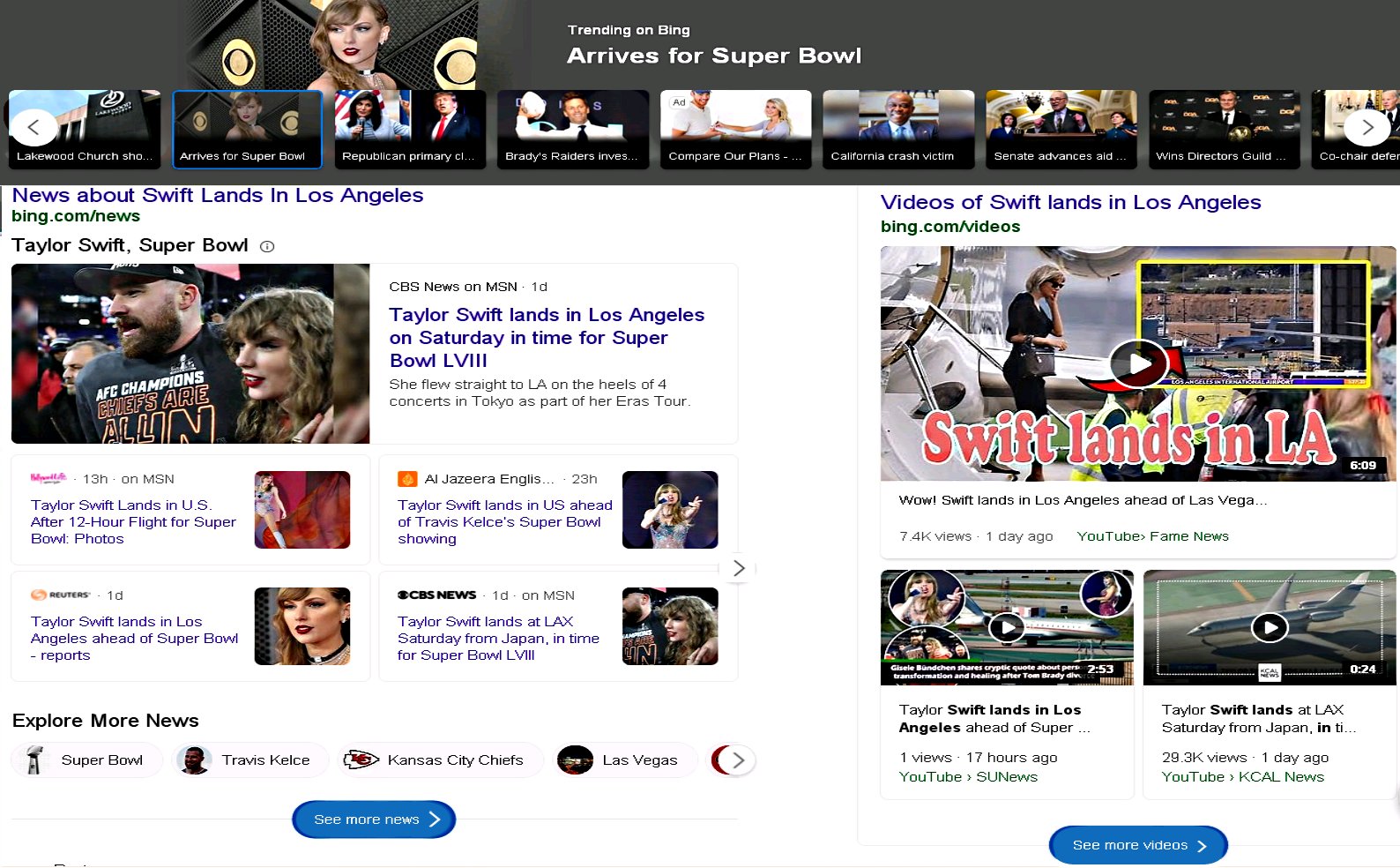The height and width of the screenshot is (868, 1400).
Task: Open CBS News Taylor Swift lands at LAX article
Action: [x=498, y=638]
